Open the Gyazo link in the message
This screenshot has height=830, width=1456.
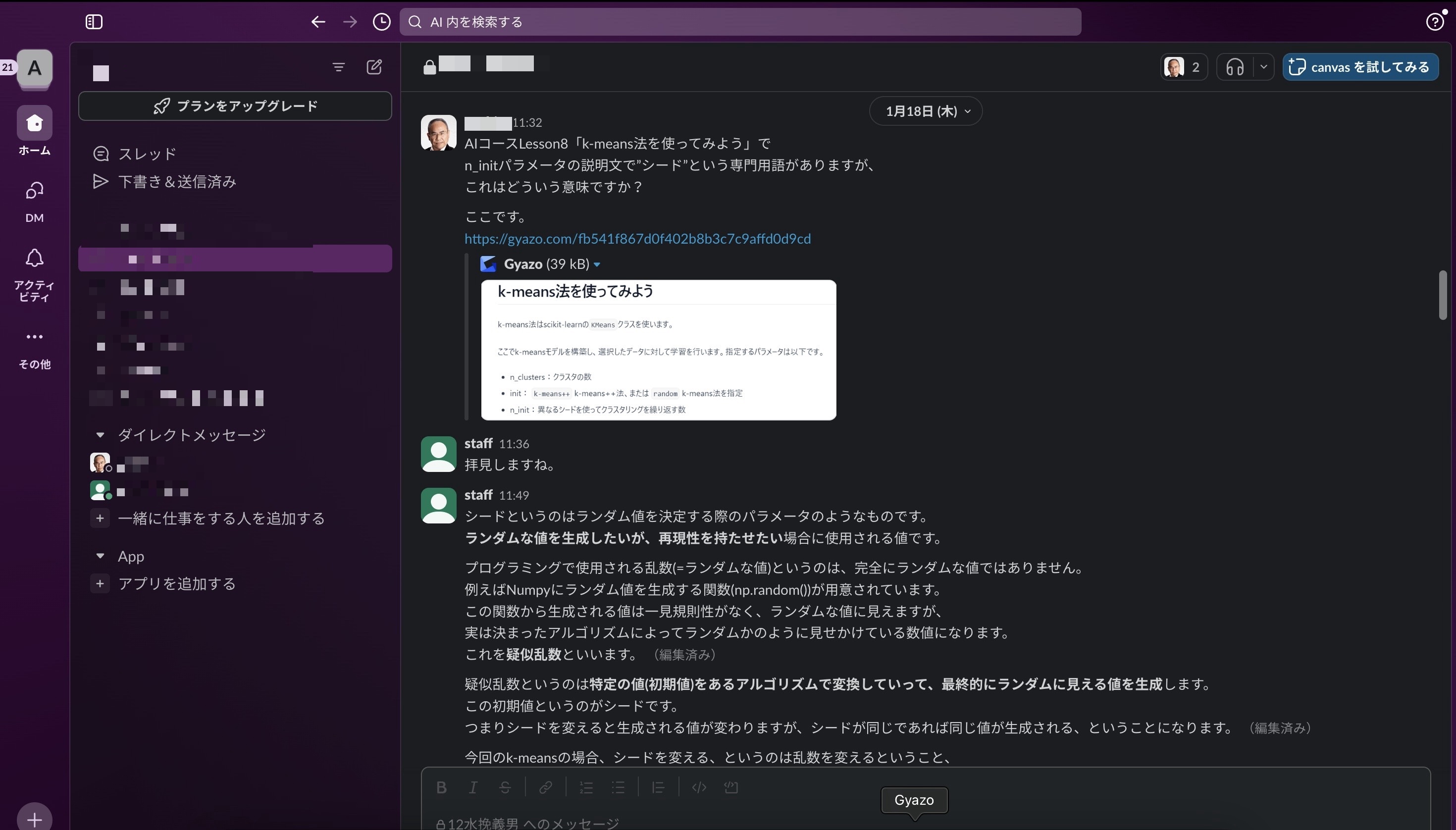[x=637, y=238]
